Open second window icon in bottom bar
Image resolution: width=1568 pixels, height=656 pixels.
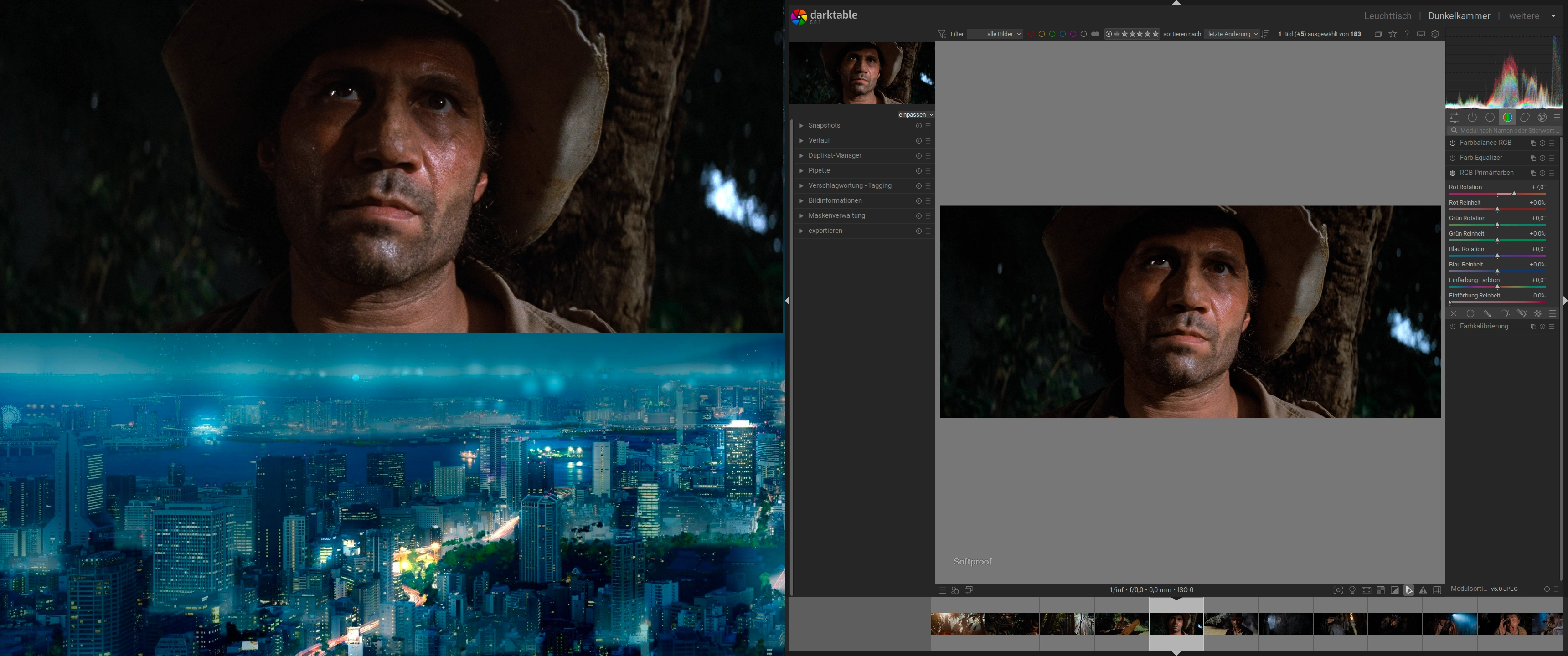[x=969, y=590]
